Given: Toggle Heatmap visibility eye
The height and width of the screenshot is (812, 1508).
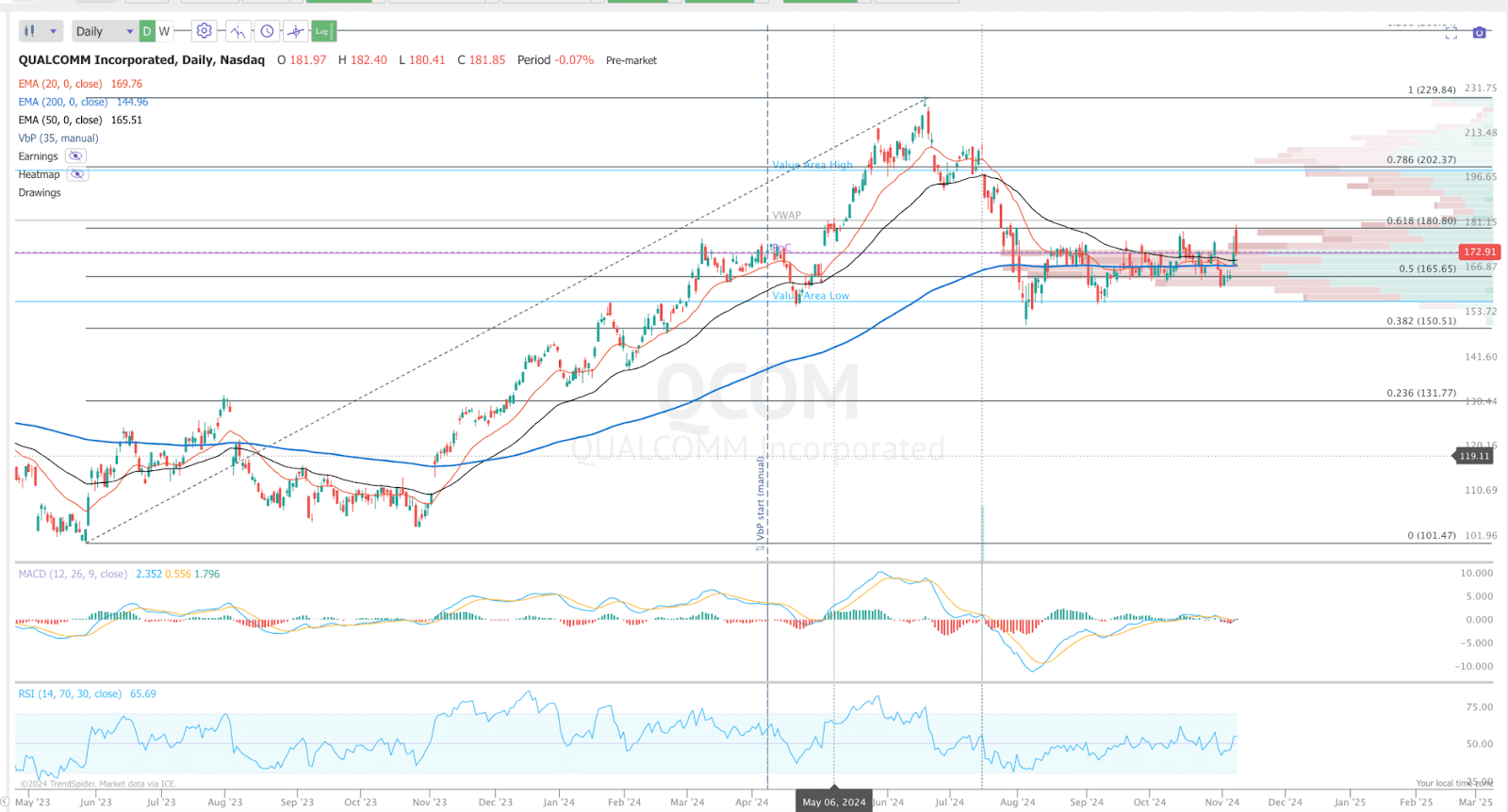Looking at the screenshot, I should tap(77, 174).
